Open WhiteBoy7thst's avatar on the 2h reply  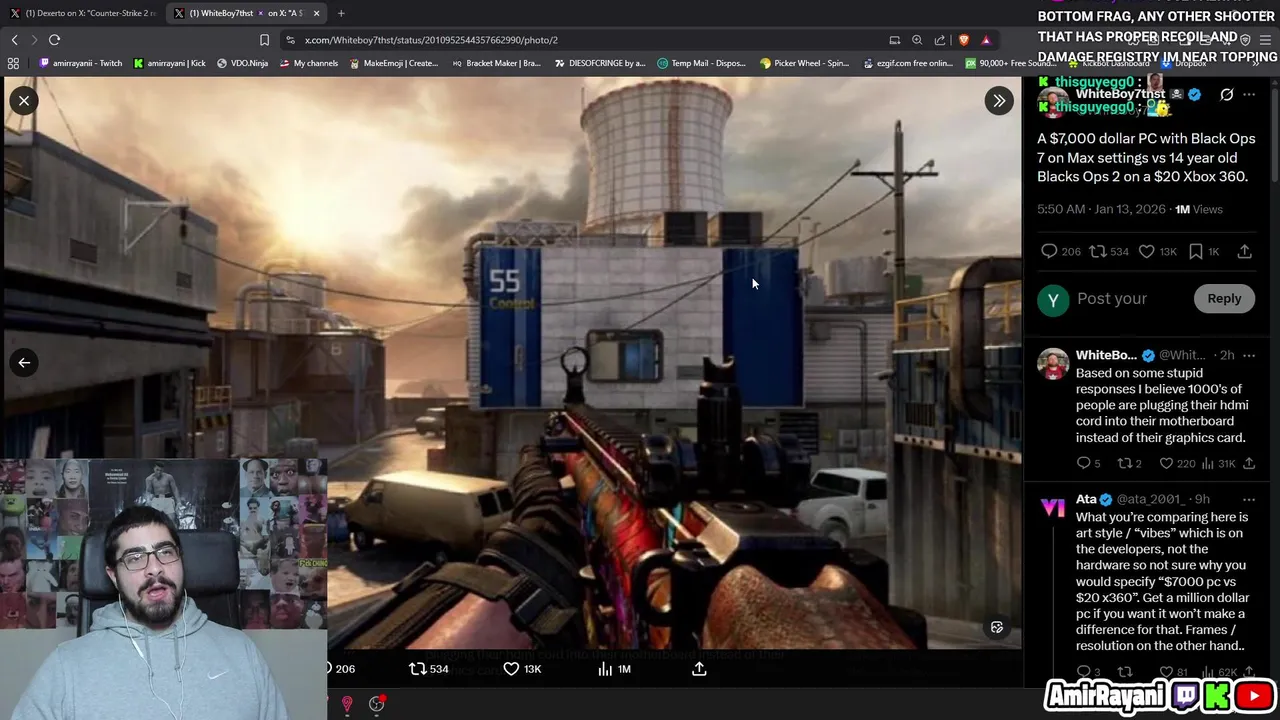[1053, 364]
